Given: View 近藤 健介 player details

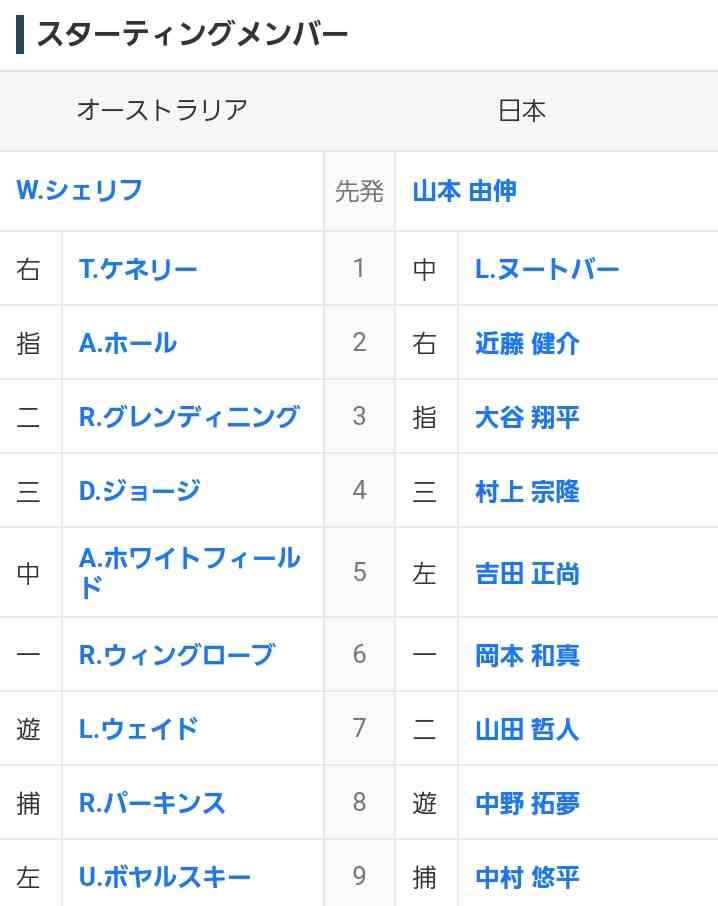Looking at the screenshot, I should [527, 343].
